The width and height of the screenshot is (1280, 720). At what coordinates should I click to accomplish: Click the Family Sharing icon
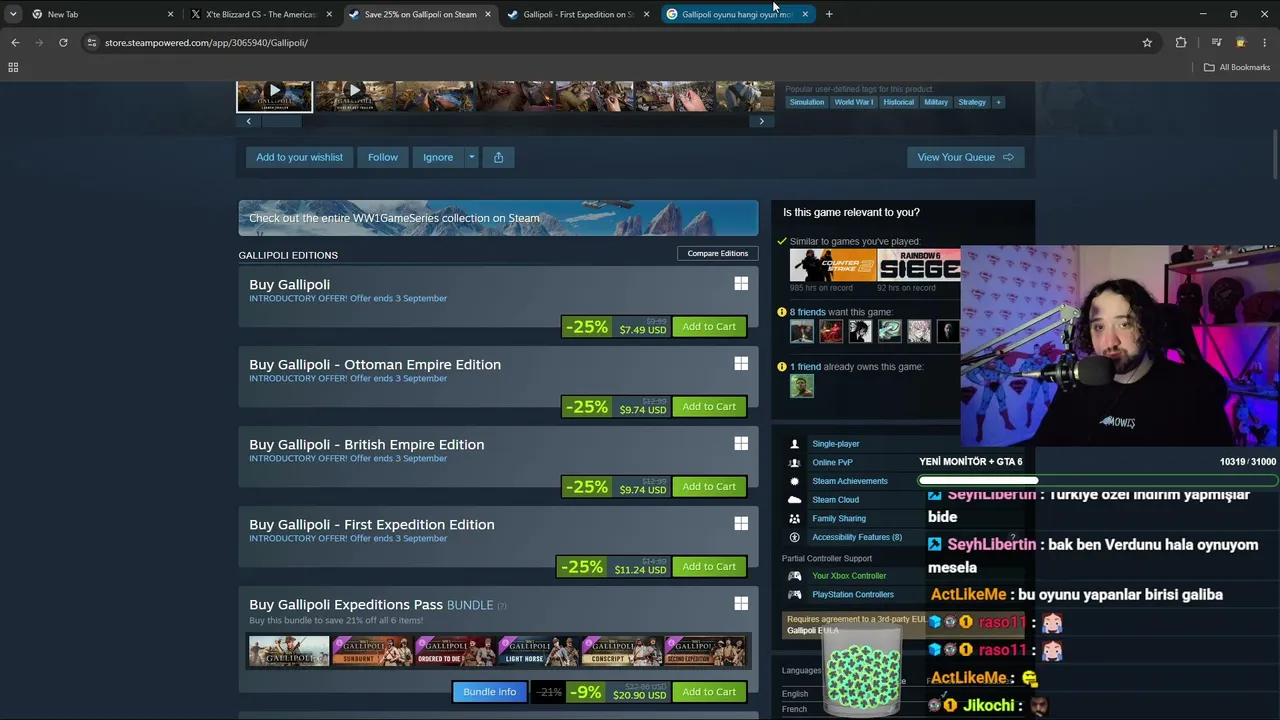tap(794, 518)
